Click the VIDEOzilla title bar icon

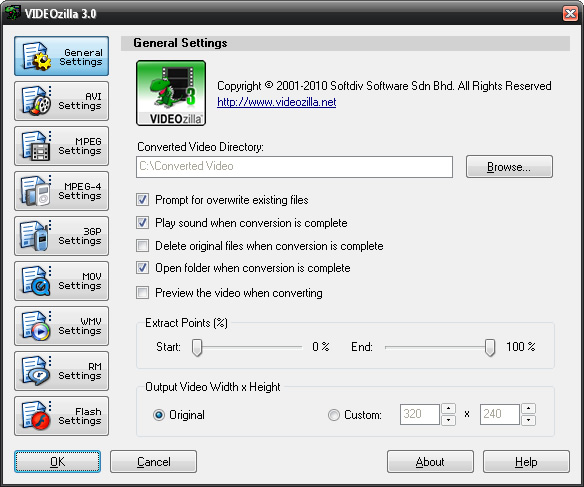13,13
